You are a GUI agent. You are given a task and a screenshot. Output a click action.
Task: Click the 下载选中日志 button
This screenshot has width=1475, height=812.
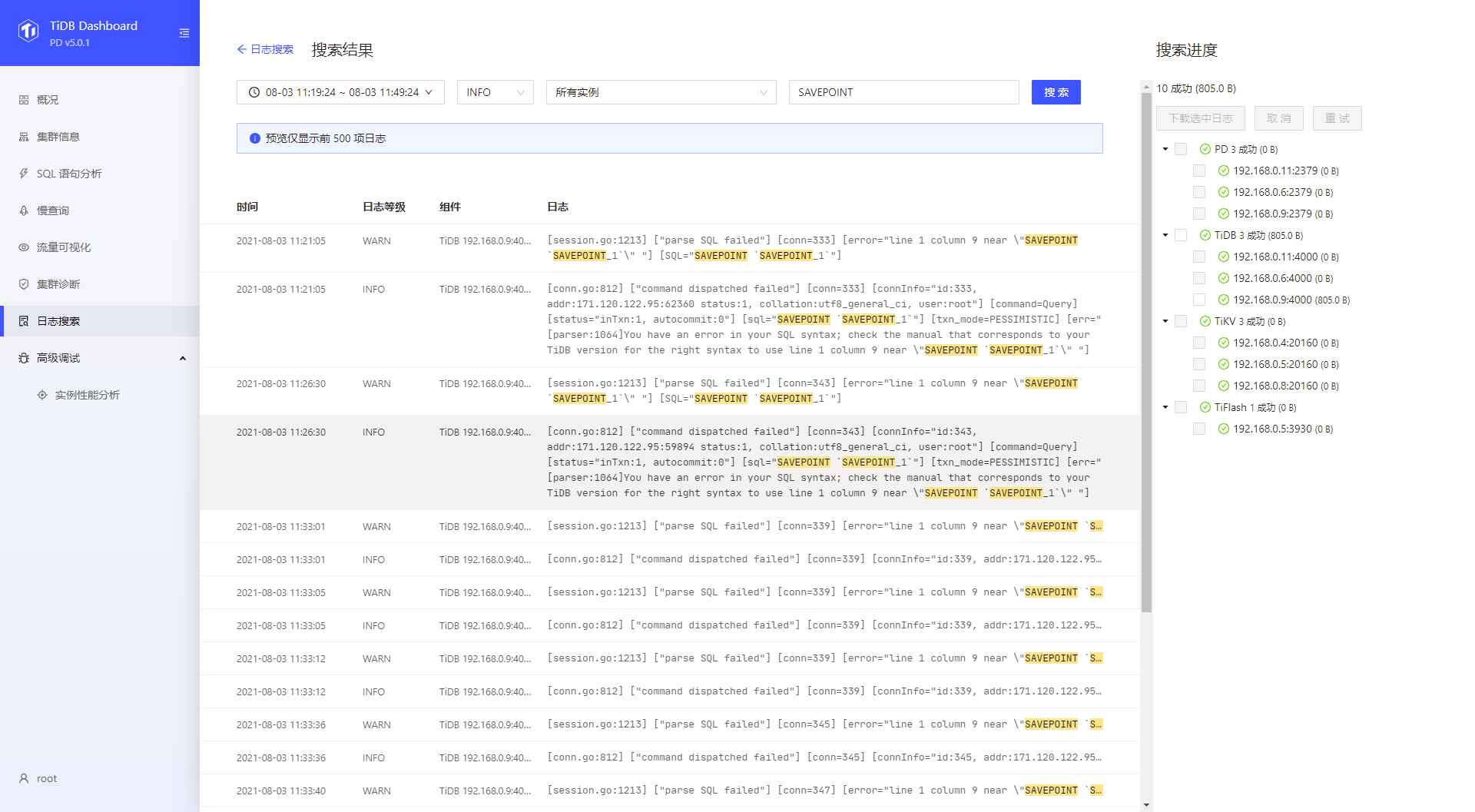1201,118
